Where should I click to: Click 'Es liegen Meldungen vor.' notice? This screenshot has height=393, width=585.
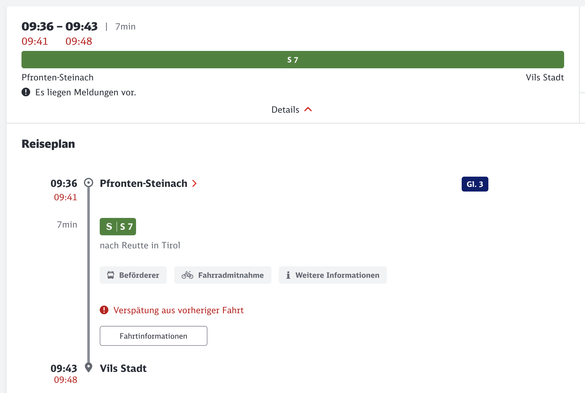tap(85, 92)
